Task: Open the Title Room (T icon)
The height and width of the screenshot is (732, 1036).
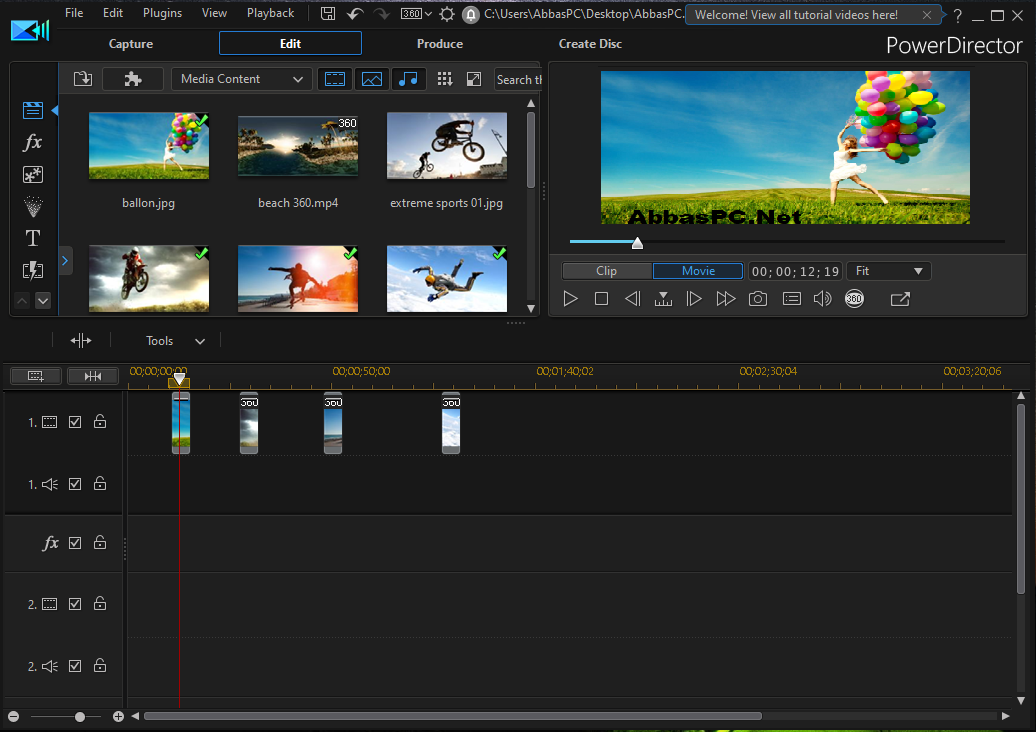Action: point(32,238)
